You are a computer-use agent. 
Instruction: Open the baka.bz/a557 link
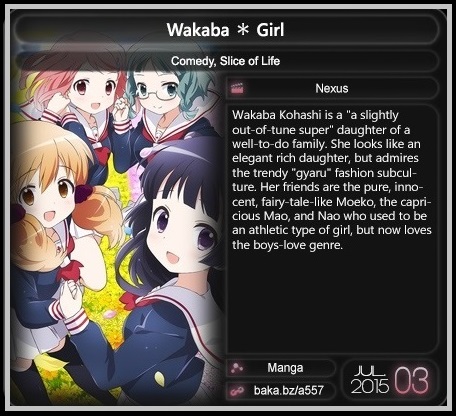coord(289,390)
